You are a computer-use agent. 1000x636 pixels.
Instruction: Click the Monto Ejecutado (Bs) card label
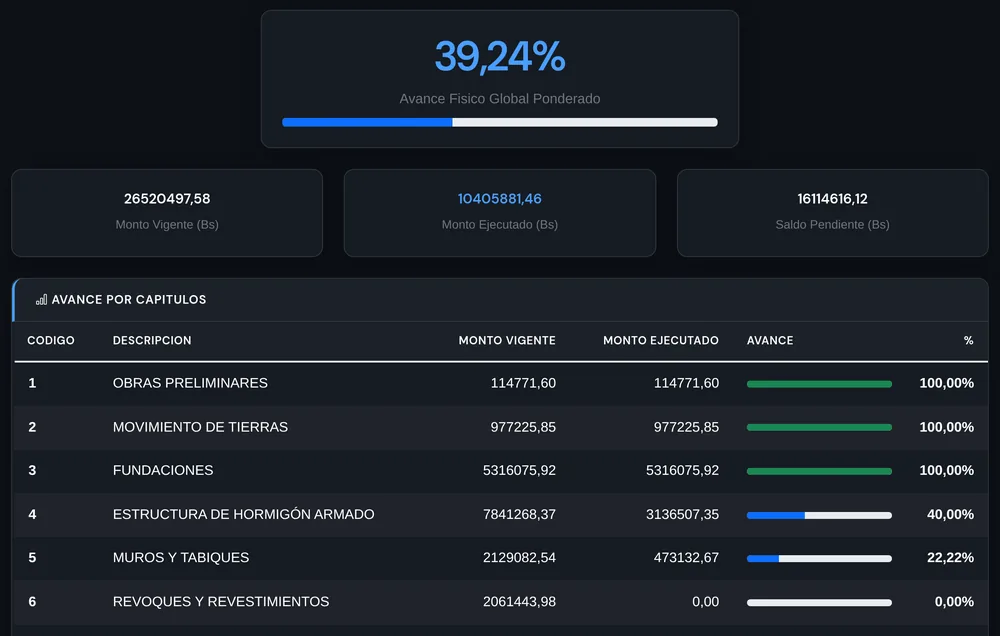499,225
